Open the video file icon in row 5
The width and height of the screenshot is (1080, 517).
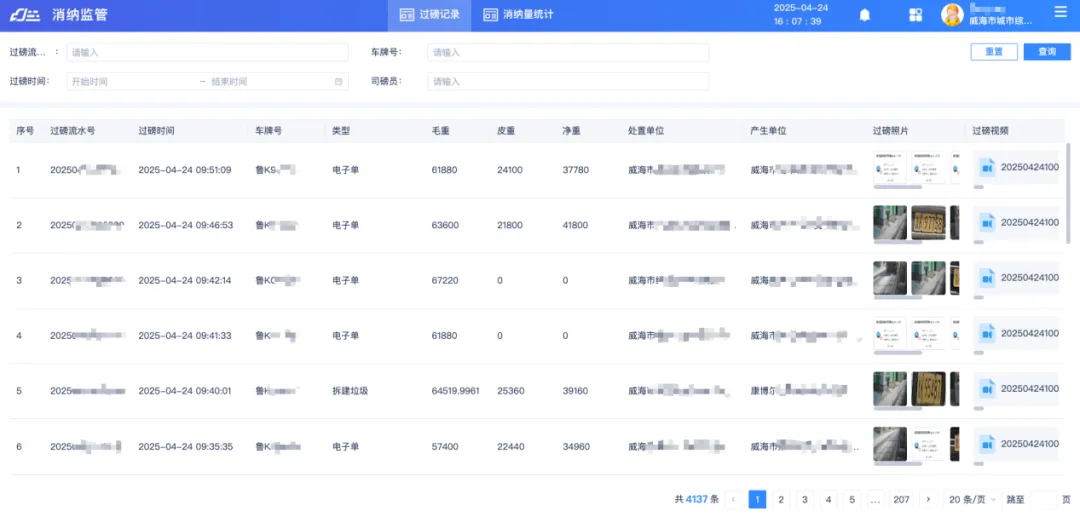tap(987, 389)
